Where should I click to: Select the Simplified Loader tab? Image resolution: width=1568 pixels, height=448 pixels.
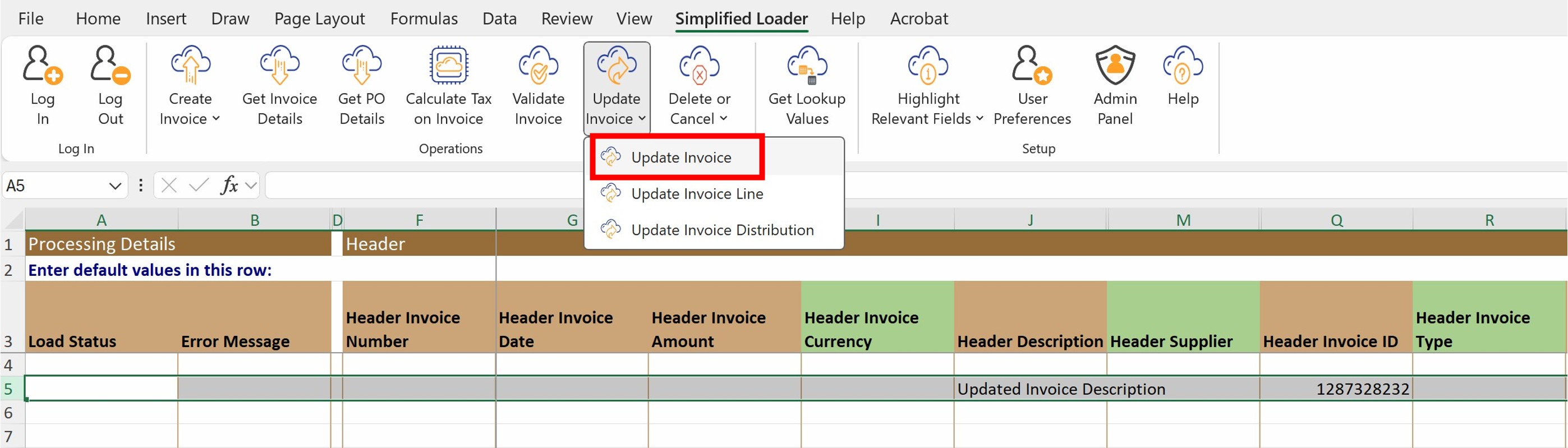pyautogui.click(x=742, y=19)
